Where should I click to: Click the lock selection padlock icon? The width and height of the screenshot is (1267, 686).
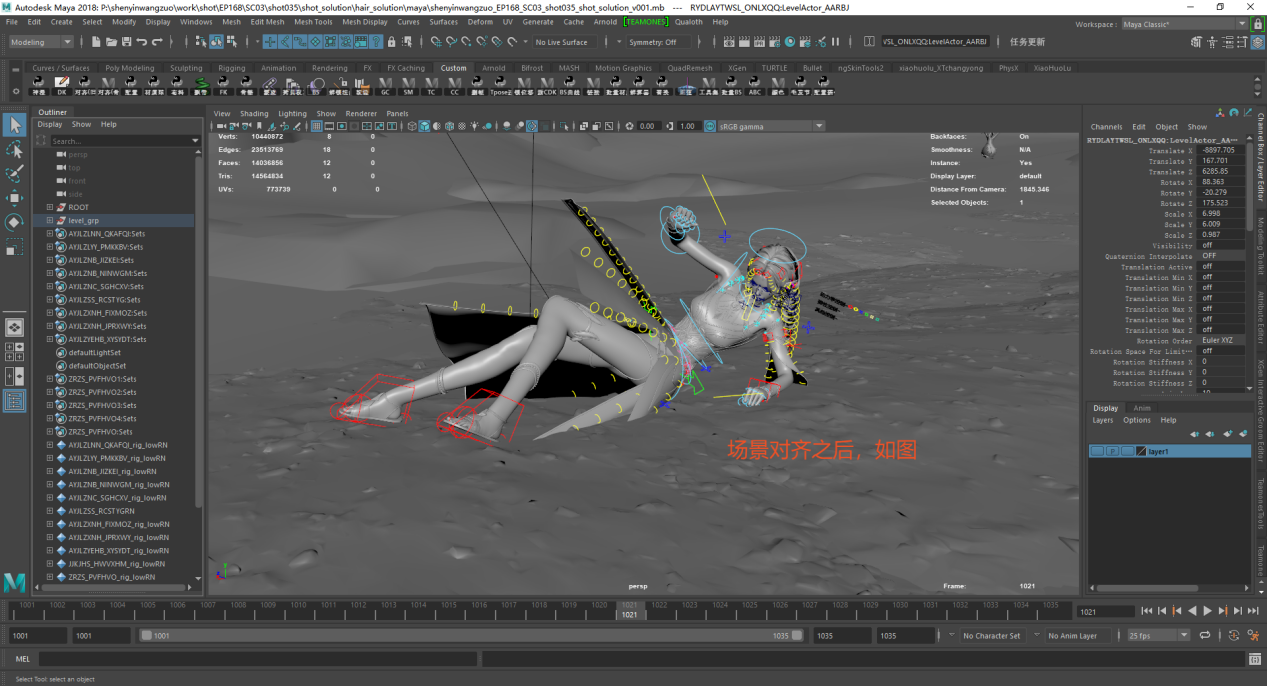[x=391, y=42]
